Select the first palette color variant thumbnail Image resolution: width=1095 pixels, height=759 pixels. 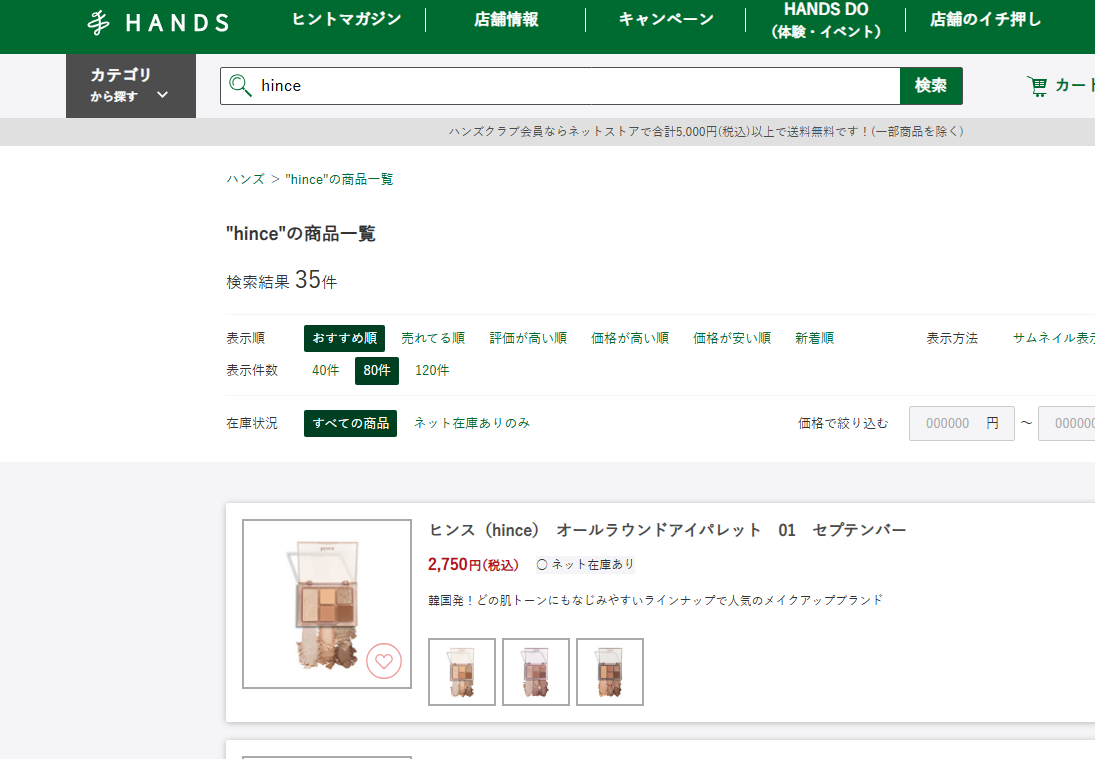pyautogui.click(x=462, y=672)
